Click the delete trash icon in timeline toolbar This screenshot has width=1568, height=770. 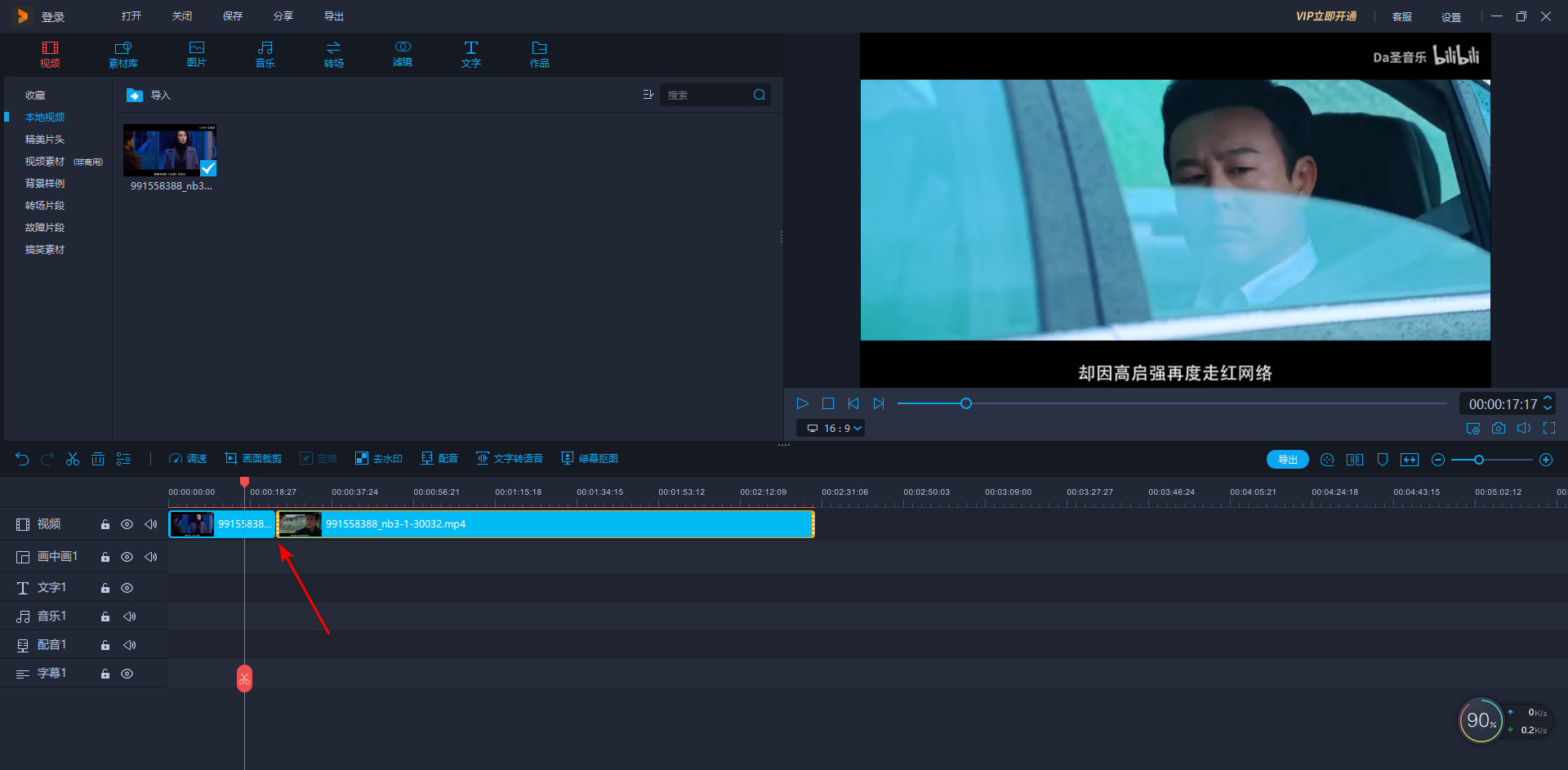coord(98,459)
